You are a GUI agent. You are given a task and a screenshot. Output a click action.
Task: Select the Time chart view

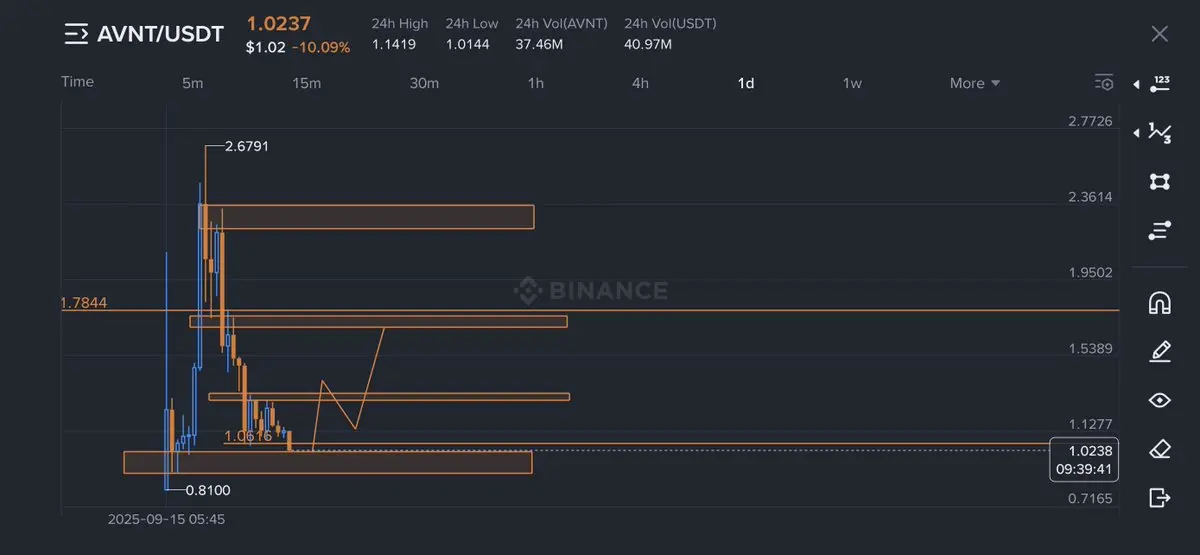77,82
